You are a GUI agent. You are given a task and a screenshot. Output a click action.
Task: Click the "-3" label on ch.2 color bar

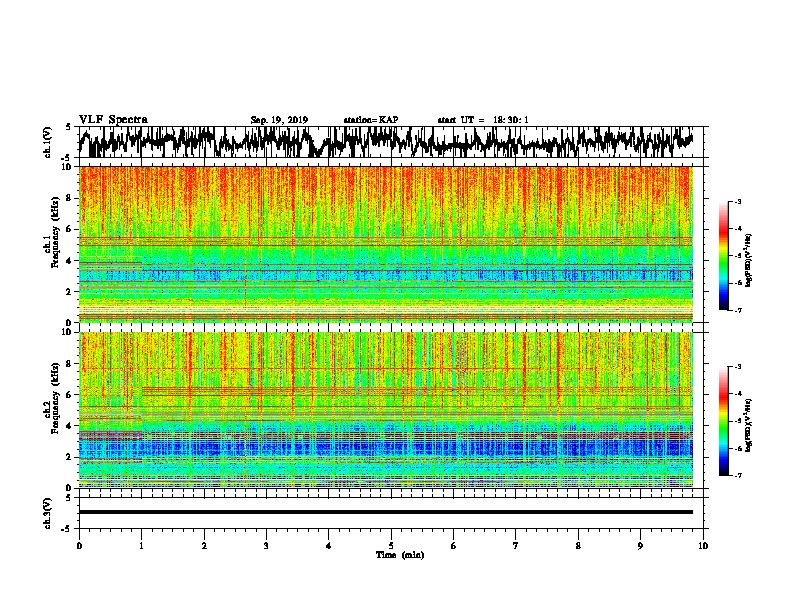click(x=738, y=367)
